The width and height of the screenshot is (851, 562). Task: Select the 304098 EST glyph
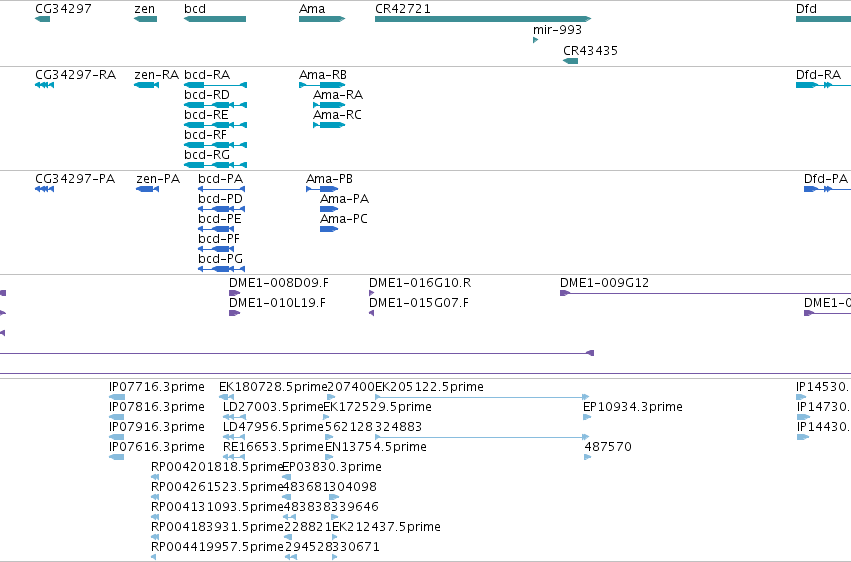click(334, 497)
